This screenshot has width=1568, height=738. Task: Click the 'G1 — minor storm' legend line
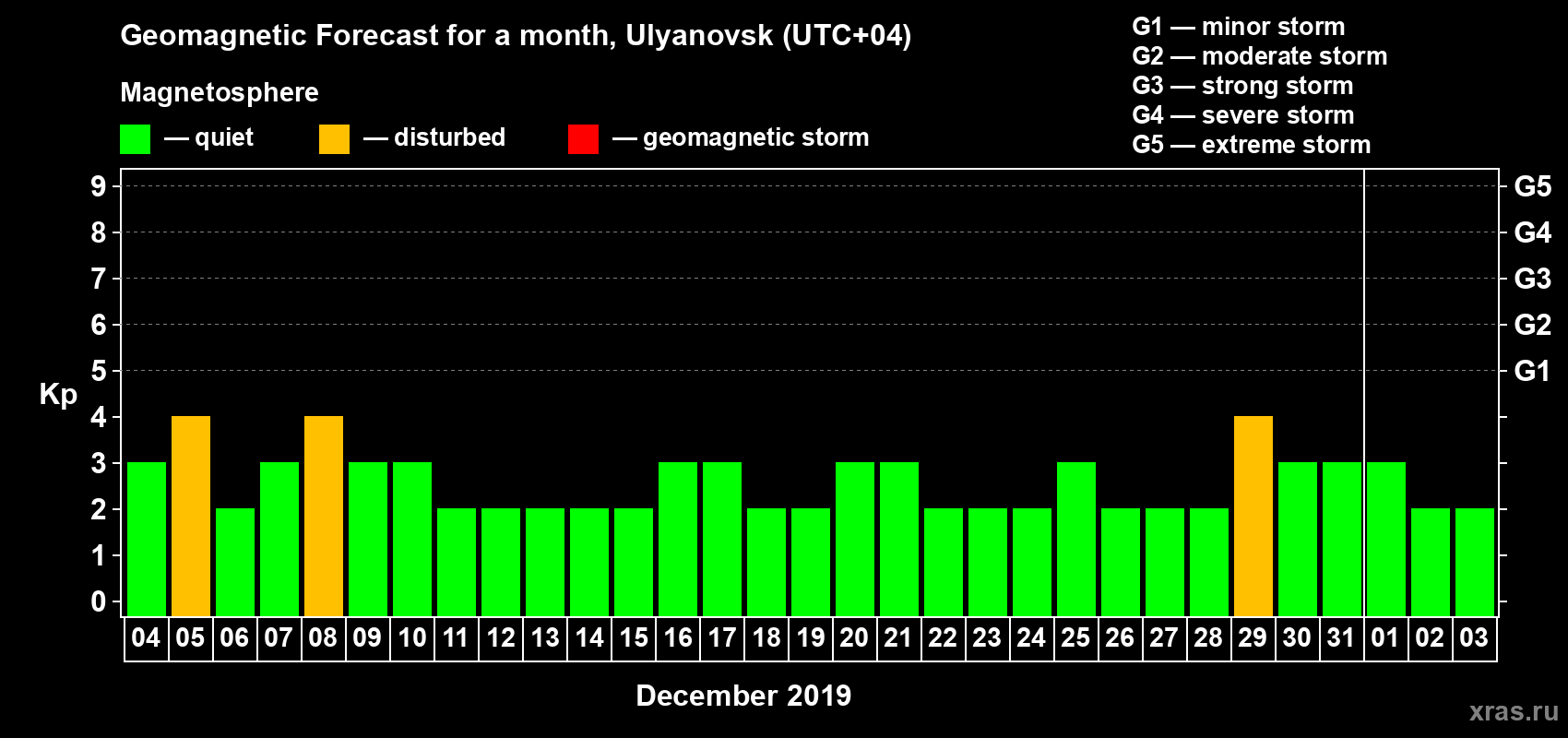tap(1239, 27)
